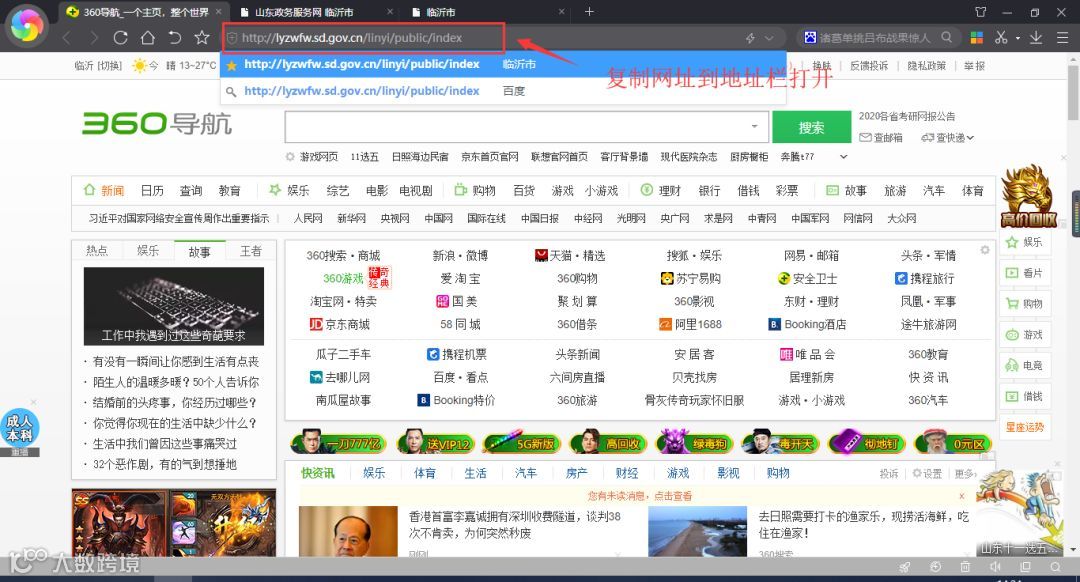Select the 热点 news tab
Image resolution: width=1080 pixels, height=582 pixels.
point(96,251)
